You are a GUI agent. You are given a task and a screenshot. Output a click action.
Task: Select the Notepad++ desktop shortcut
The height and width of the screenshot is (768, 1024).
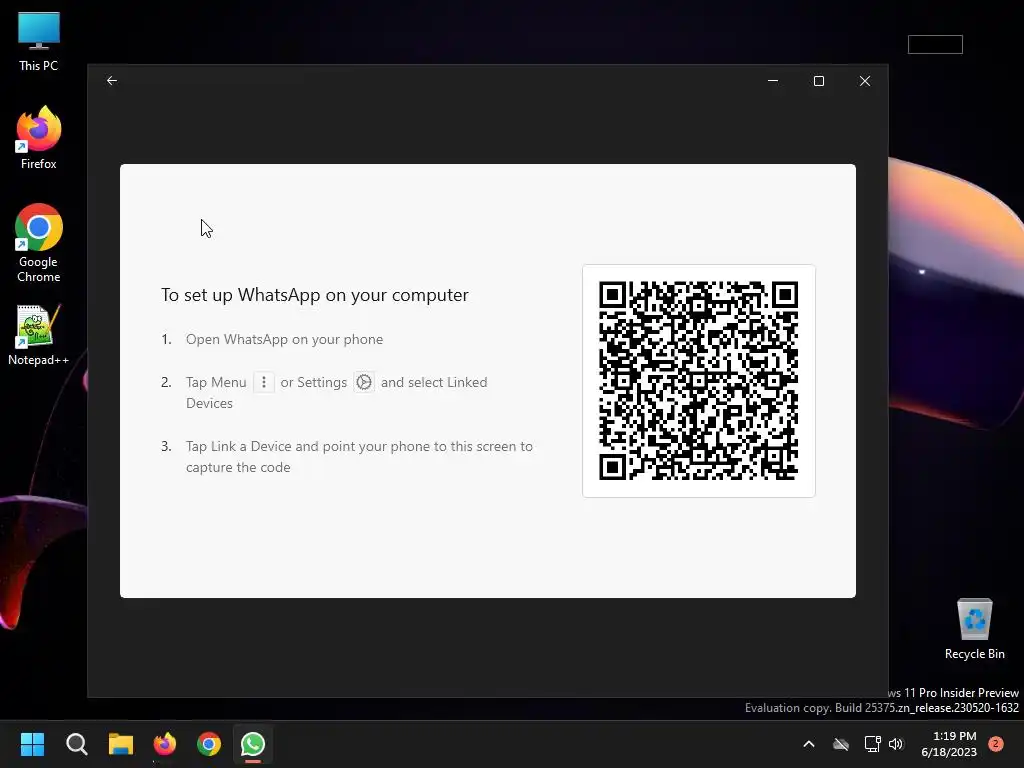coord(39,335)
